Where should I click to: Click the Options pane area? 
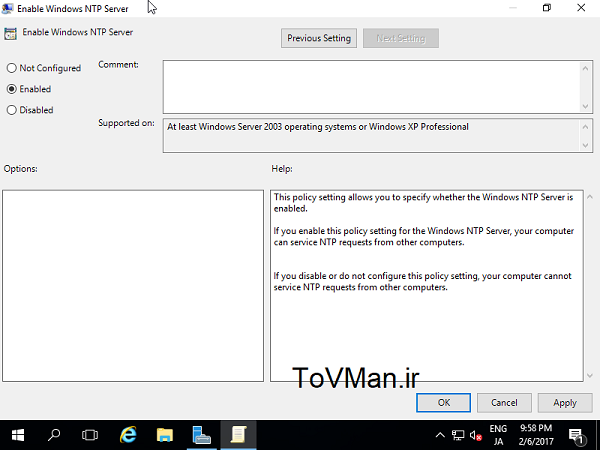pyautogui.click(x=133, y=286)
